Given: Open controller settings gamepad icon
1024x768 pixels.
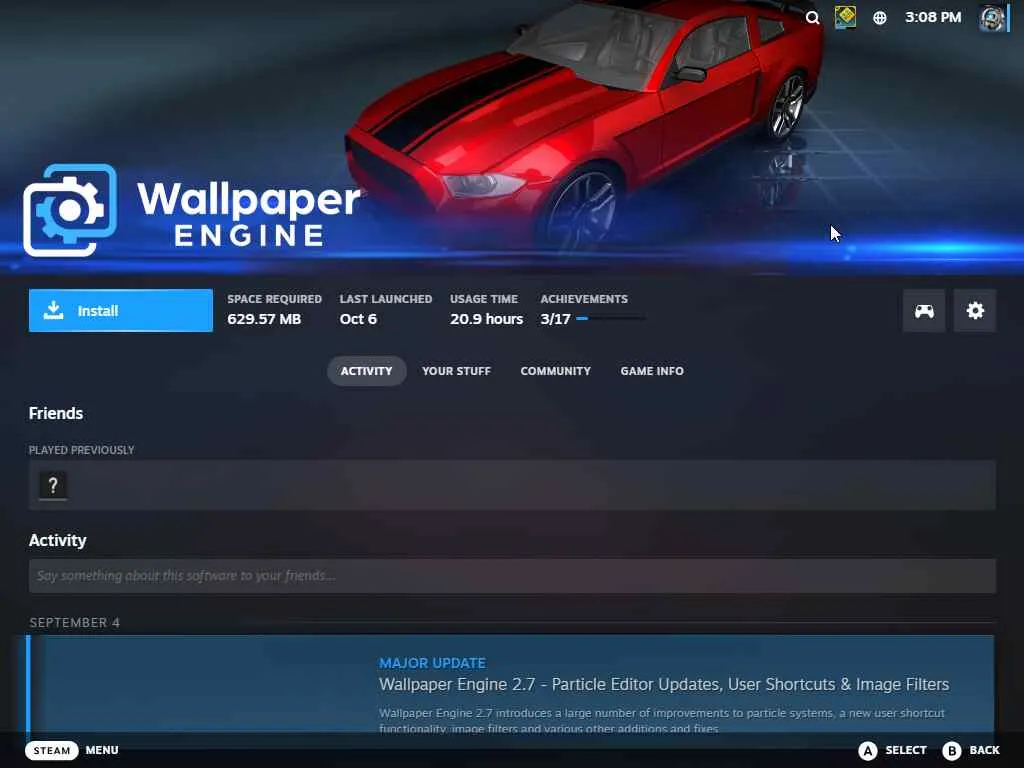Looking at the screenshot, I should pos(923,311).
